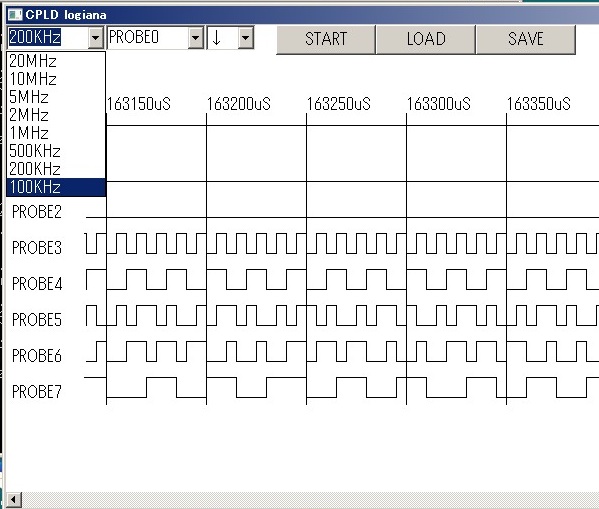The height and width of the screenshot is (509, 599).
Task: Click the CPLD logiana title bar icon
Action: [15, 15]
